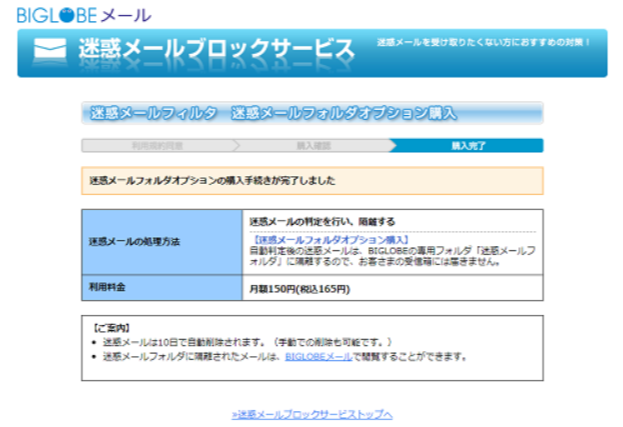The image size is (623, 427).
Task: Select the 購入完了 step
Action: click(x=468, y=146)
